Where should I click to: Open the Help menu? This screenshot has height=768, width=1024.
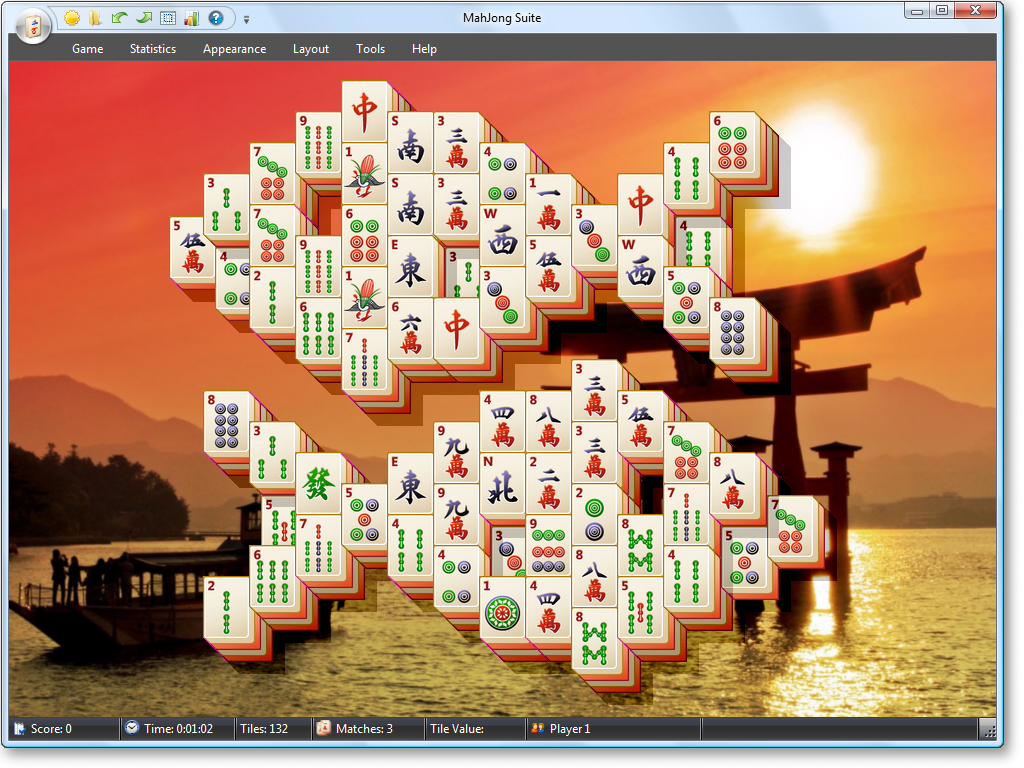pos(424,49)
